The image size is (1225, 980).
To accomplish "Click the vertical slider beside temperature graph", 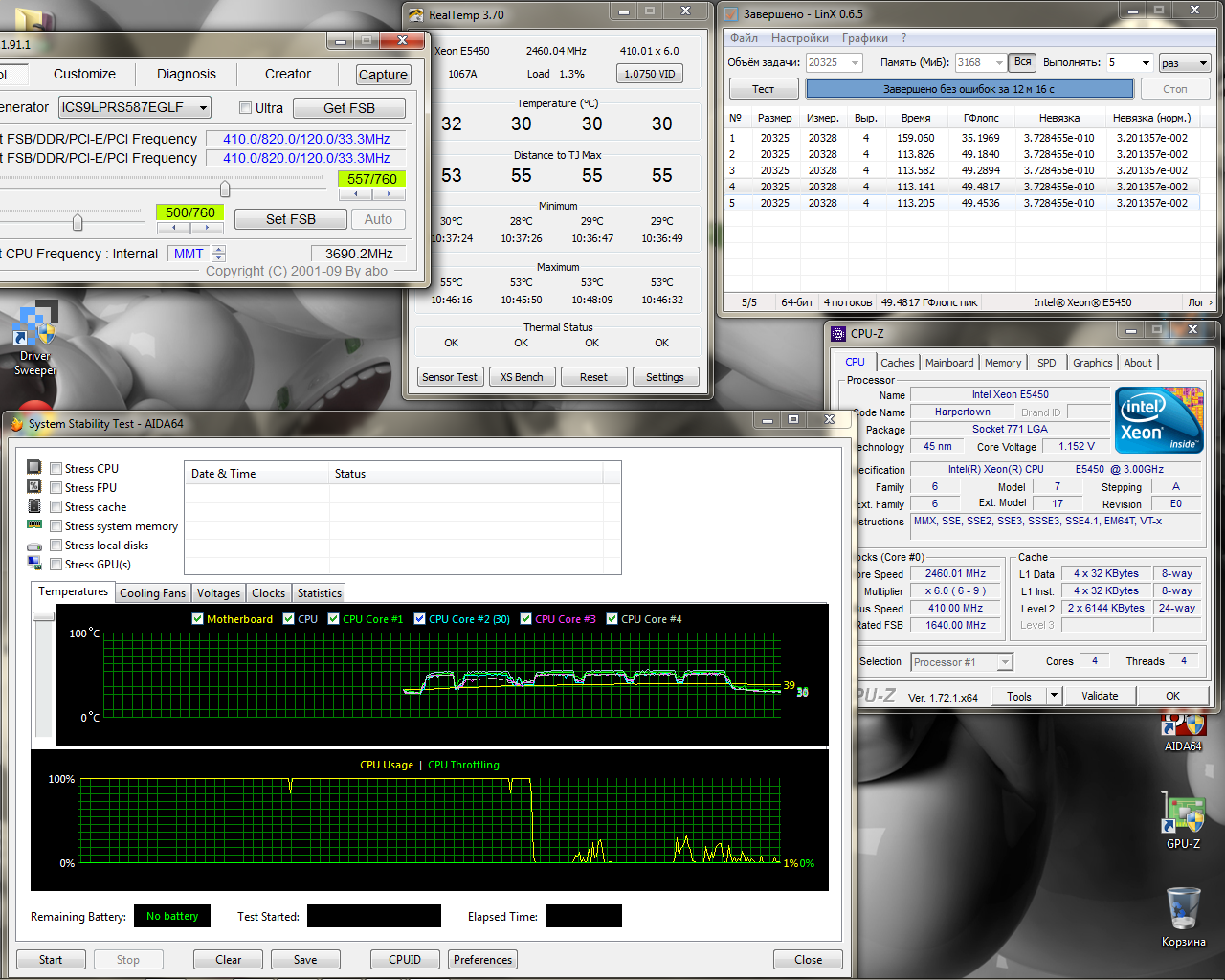I will coord(43,616).
